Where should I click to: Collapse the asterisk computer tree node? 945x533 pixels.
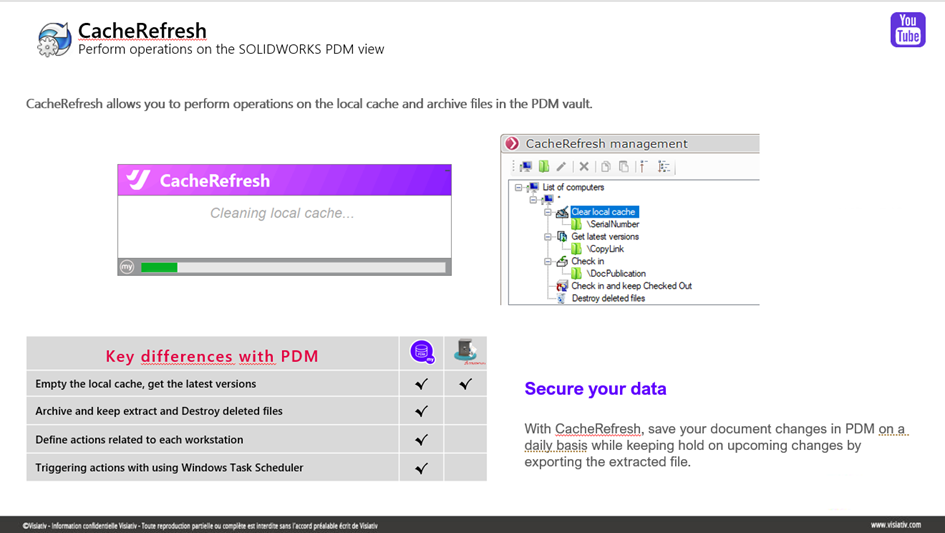[533, 200]
